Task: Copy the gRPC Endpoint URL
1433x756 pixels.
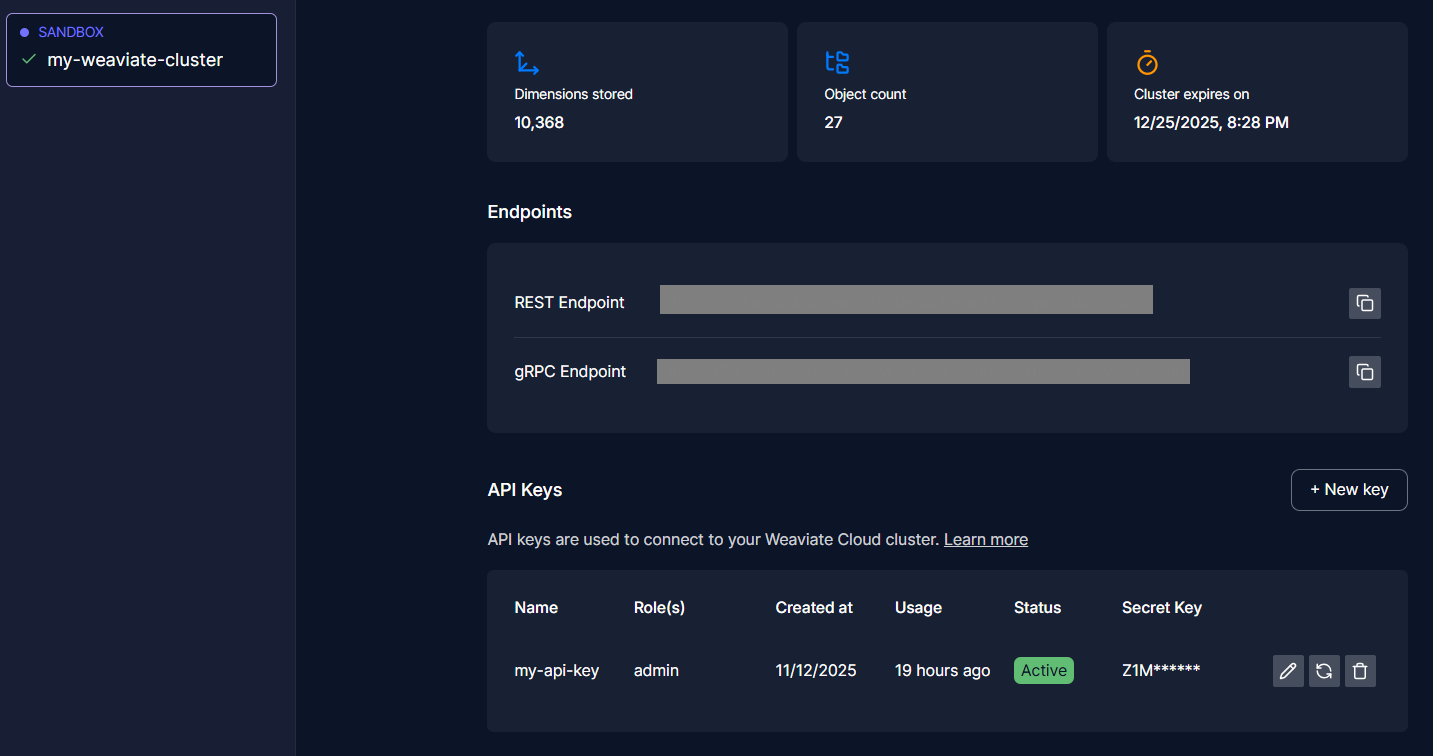Action: [x=1364, y=372]
